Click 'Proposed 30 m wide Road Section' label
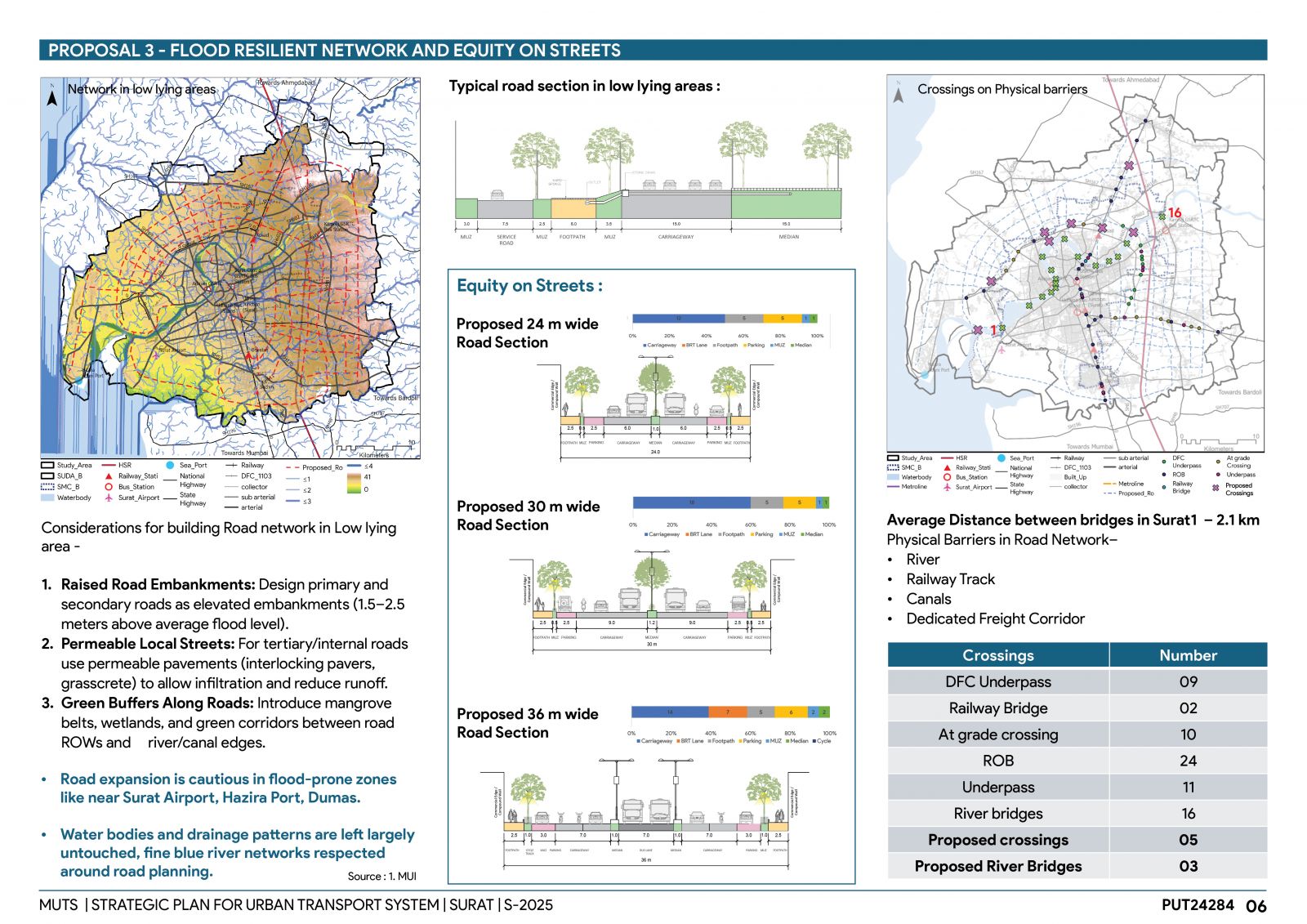Image resolution: width=1307 pixels, height=924 pixels. tap(528, 516)
